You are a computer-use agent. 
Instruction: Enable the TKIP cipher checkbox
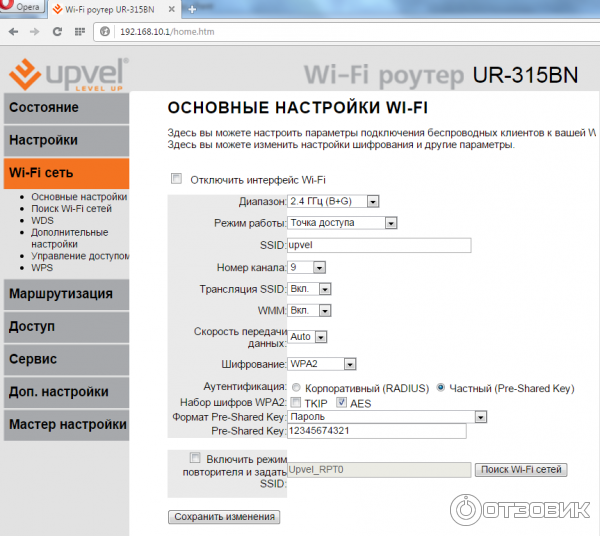[x=296, y=402]
